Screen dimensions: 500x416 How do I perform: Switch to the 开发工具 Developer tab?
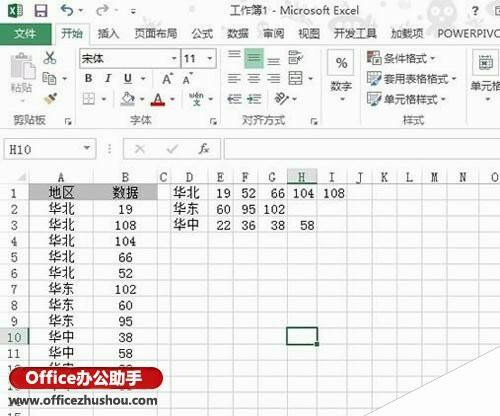pos(355,33)
